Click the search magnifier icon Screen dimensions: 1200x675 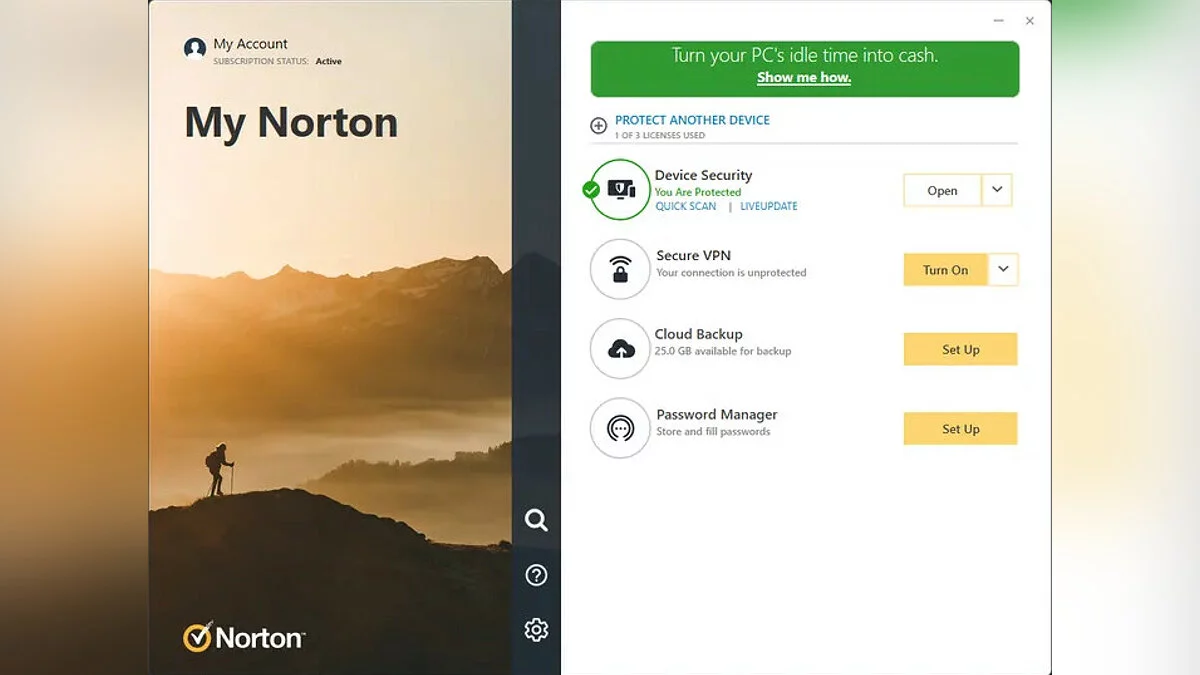click(537, 520)
